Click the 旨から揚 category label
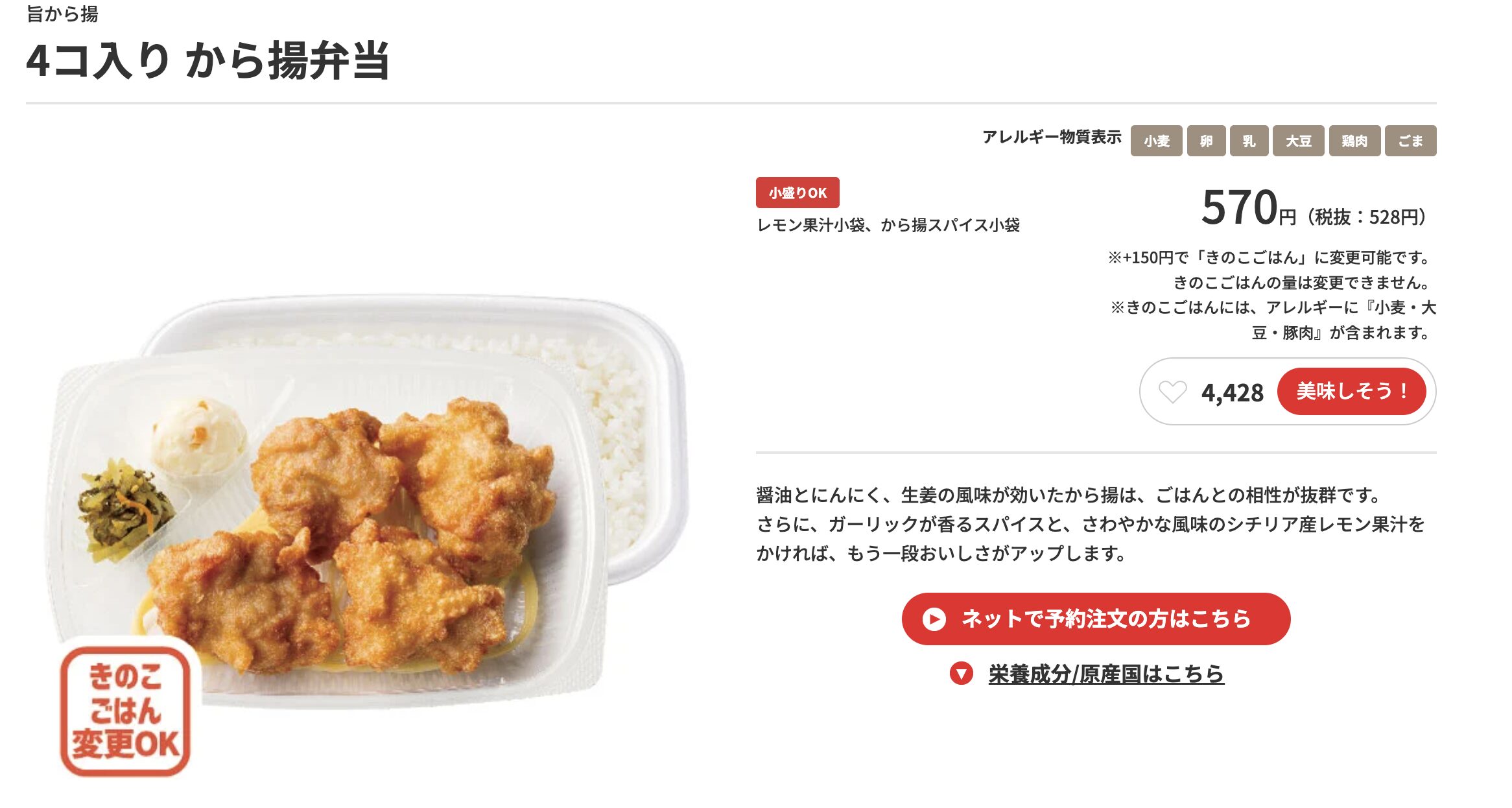Screen dimensions: 1512x808 (62, 14)
